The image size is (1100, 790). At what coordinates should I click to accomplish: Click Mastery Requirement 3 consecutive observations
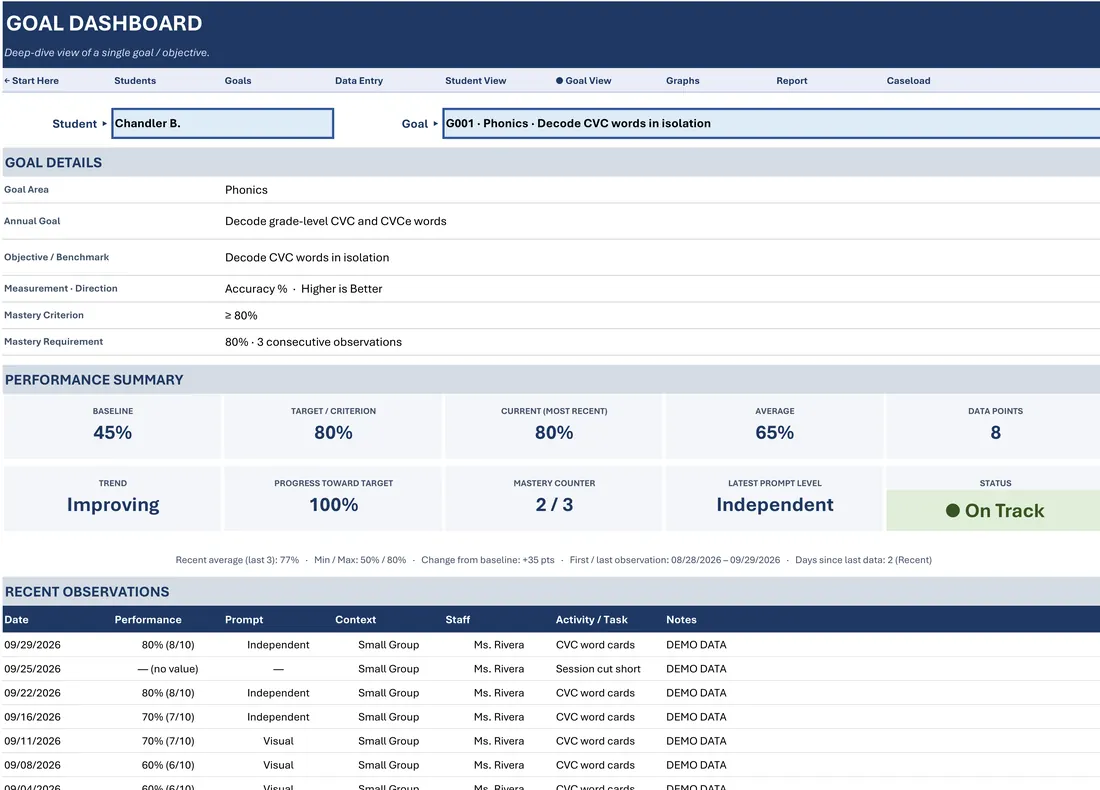[x=313, y=342]
